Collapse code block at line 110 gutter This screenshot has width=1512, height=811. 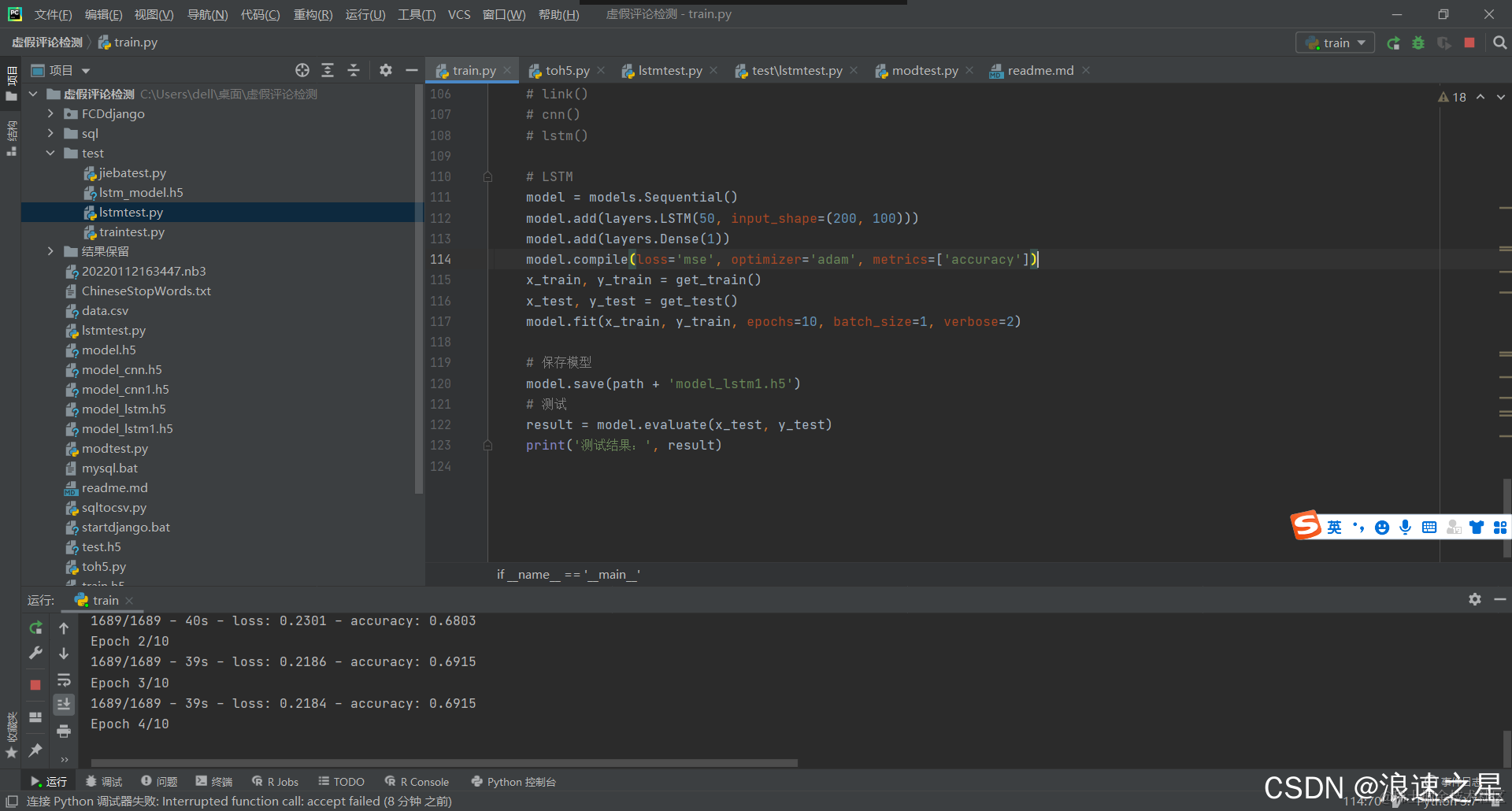(487, 177)
